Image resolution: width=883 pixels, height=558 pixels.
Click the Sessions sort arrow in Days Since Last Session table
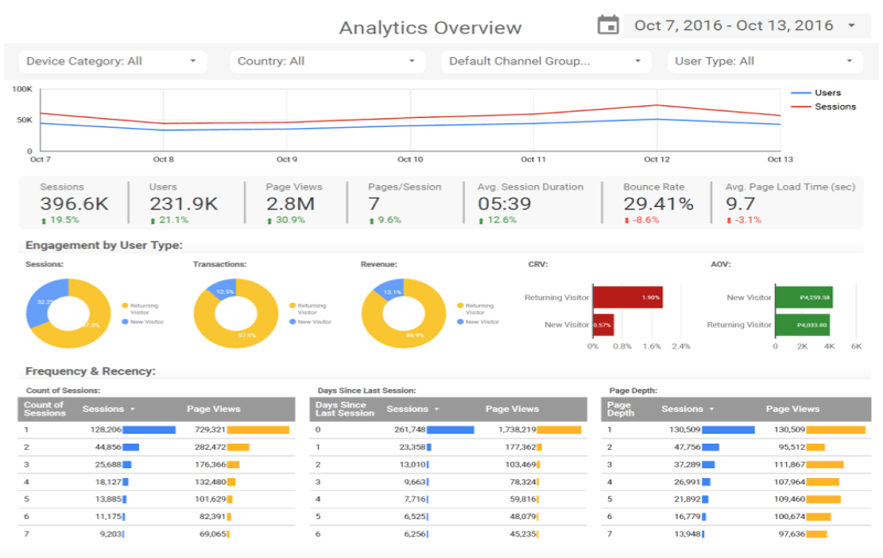437,409
